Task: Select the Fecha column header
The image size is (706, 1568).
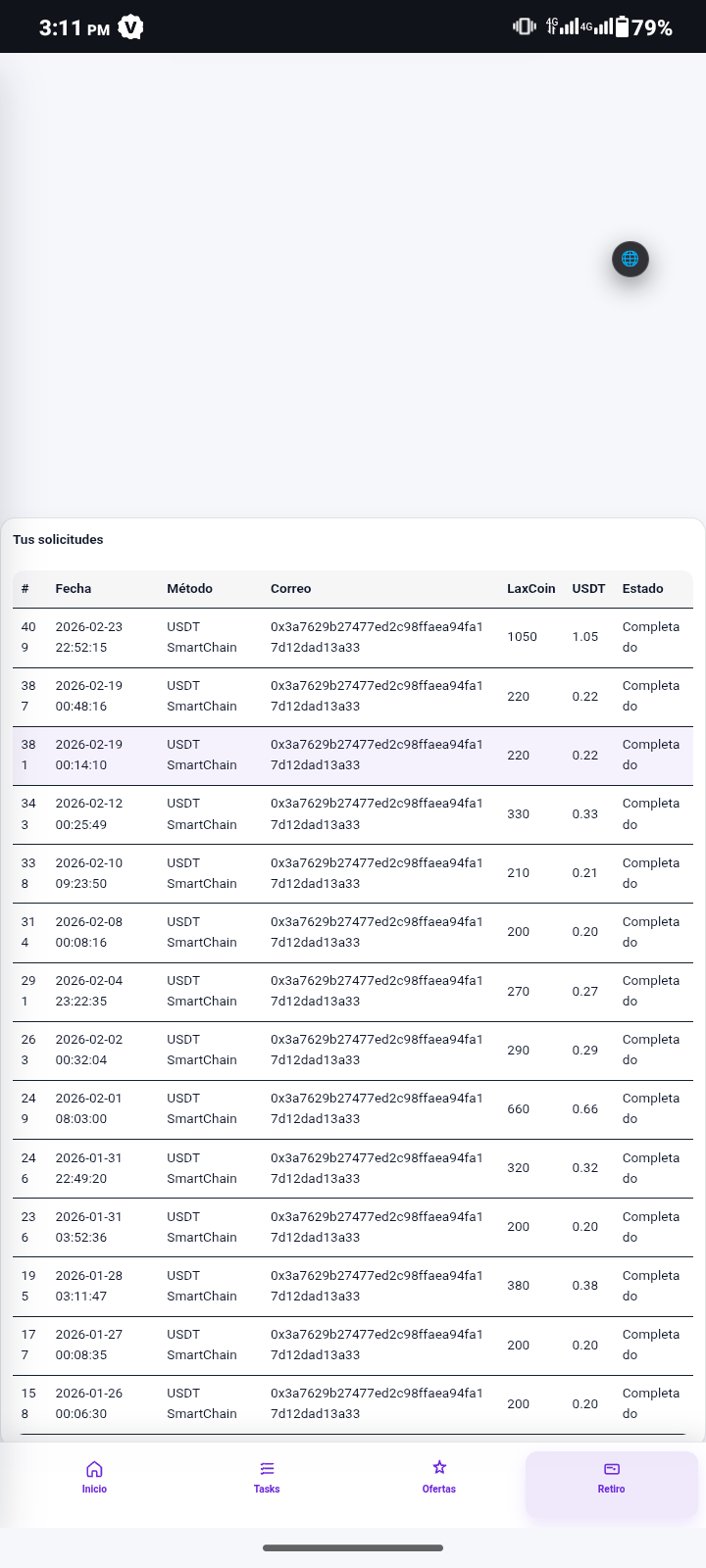Action: 74,589
